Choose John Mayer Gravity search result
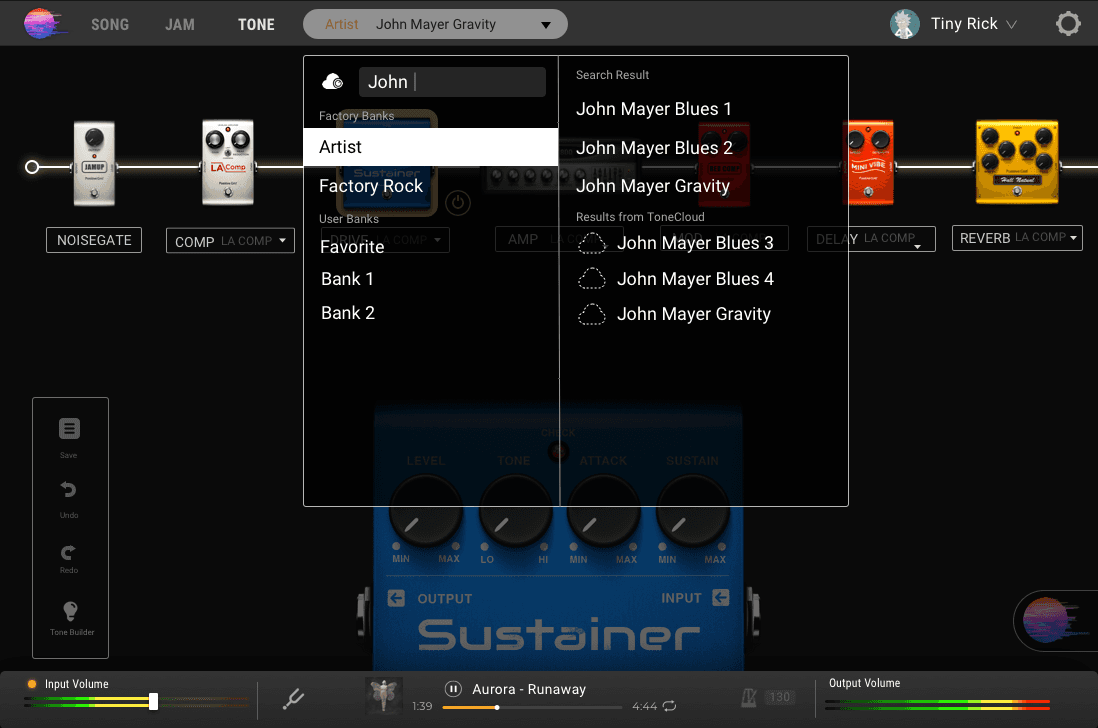The image size is (1098, 728). (653, 186)
